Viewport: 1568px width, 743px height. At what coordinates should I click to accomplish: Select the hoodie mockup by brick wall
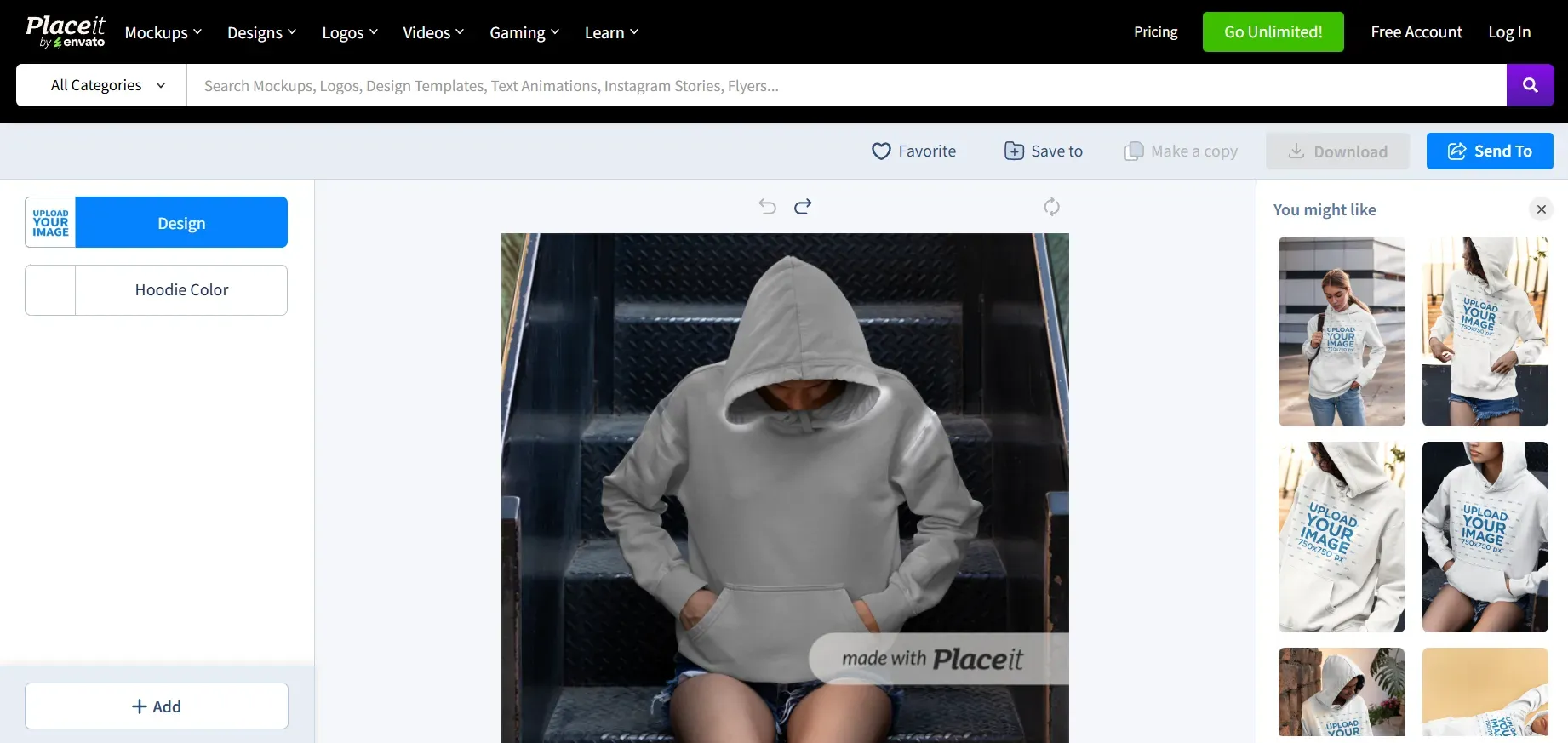pos(1342,692)
